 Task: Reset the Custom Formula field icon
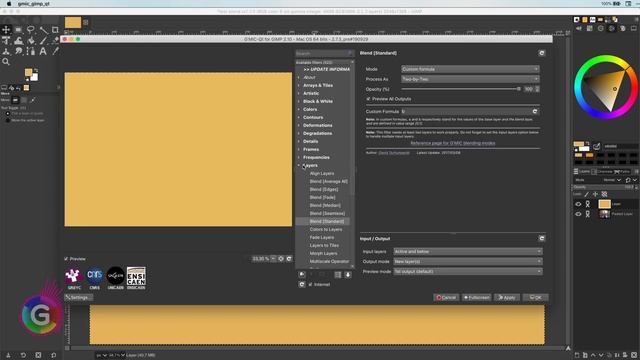click(535, 111)
